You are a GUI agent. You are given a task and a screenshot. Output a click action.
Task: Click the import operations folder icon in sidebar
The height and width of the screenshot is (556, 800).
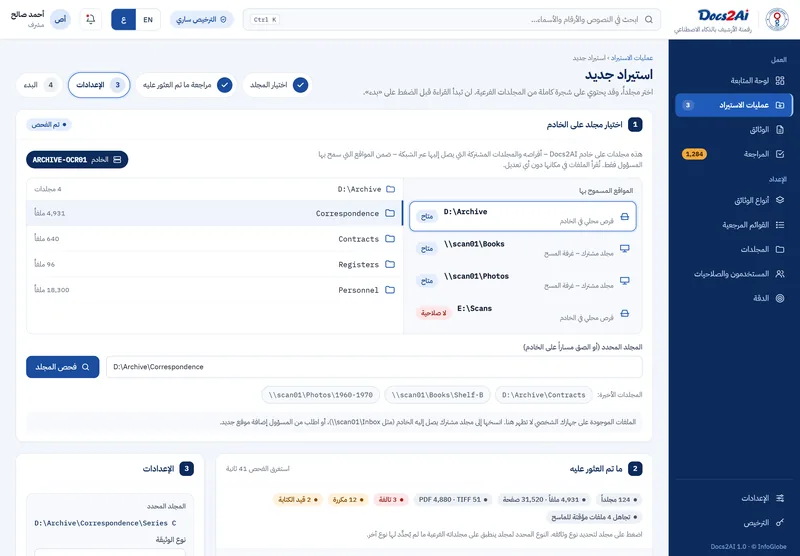point(780,105)
